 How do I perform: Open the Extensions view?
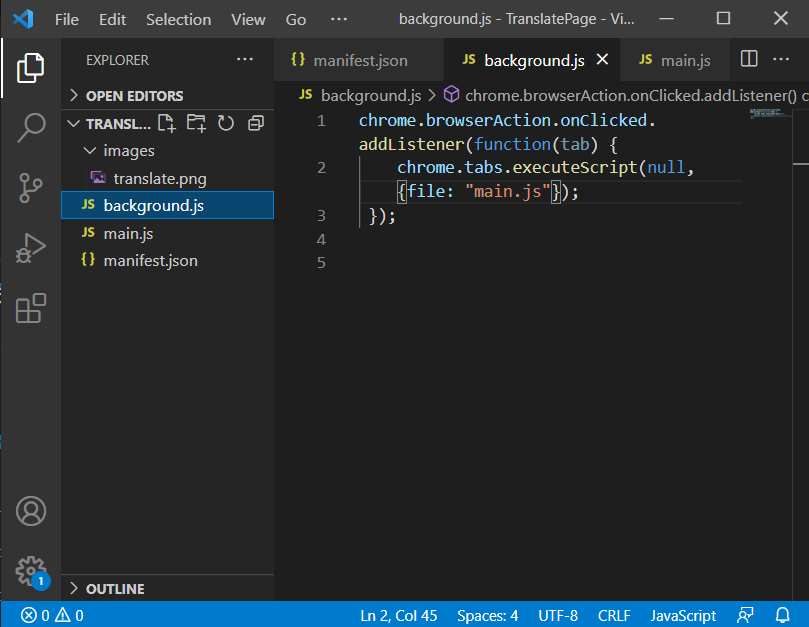point(31,308)
